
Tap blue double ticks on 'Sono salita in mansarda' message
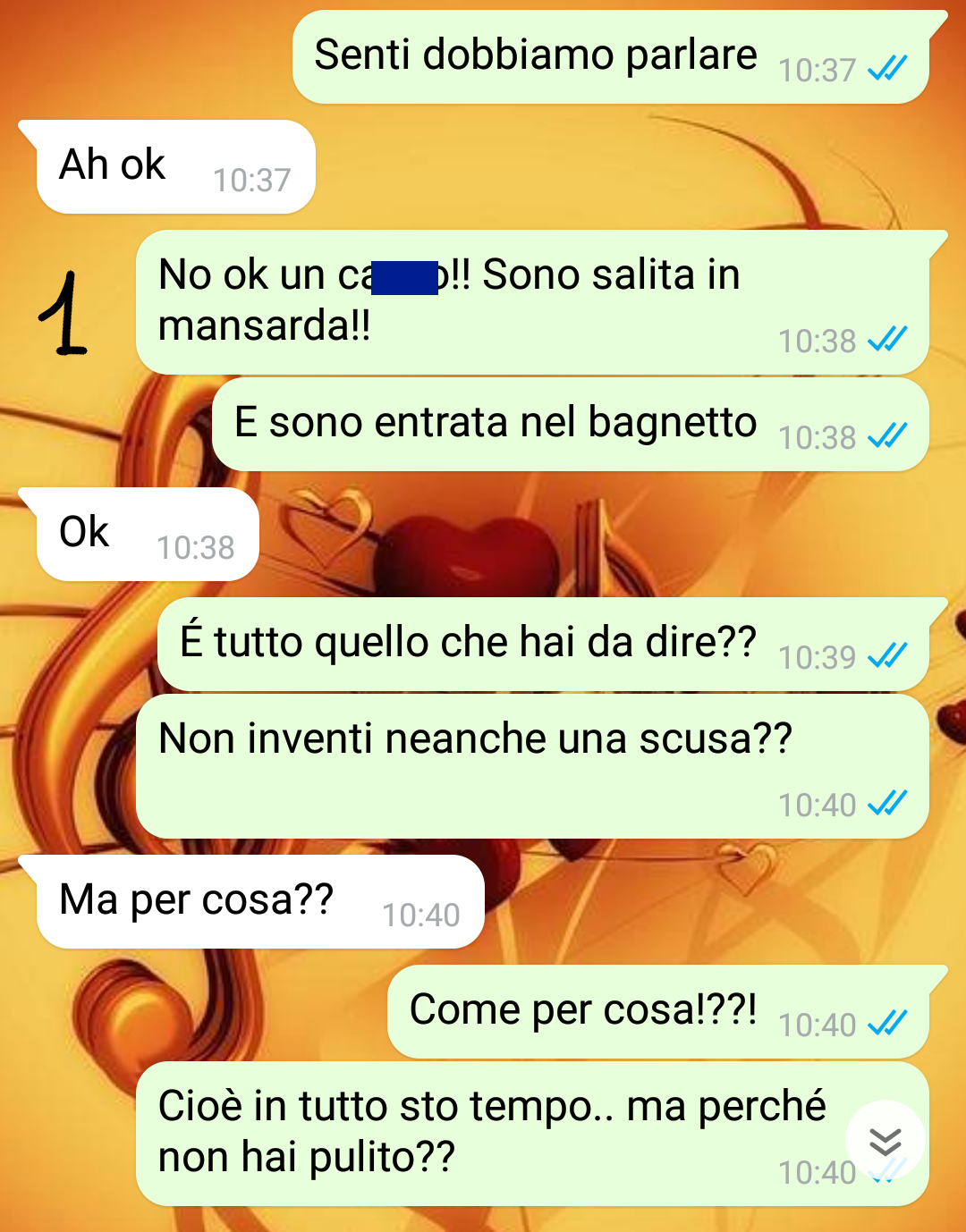[x=888, y=339]
